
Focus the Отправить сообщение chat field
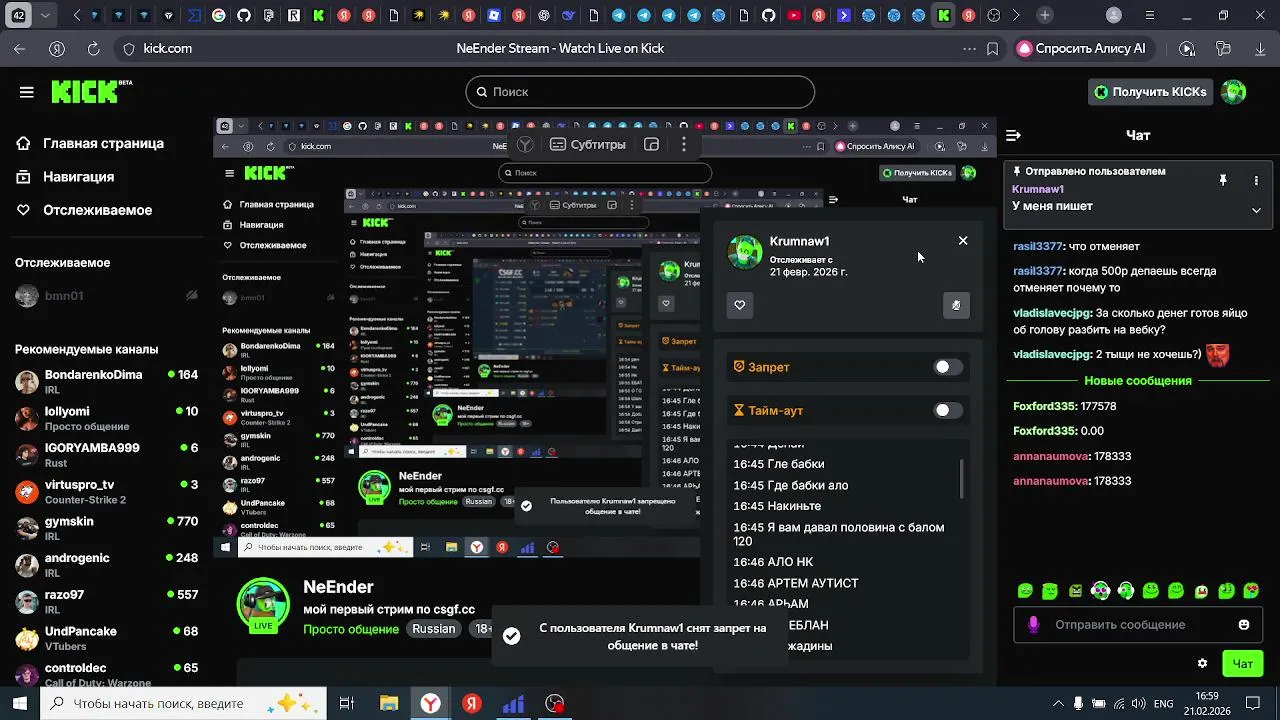click(1139, 625)
